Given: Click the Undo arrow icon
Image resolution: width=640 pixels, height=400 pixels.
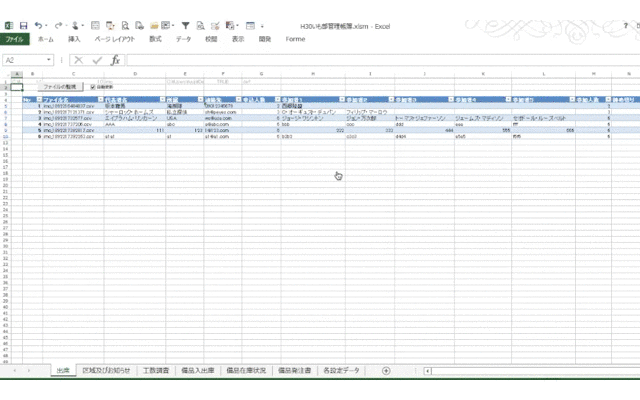Looking at the screenshot, I should (x=38, y=22).
